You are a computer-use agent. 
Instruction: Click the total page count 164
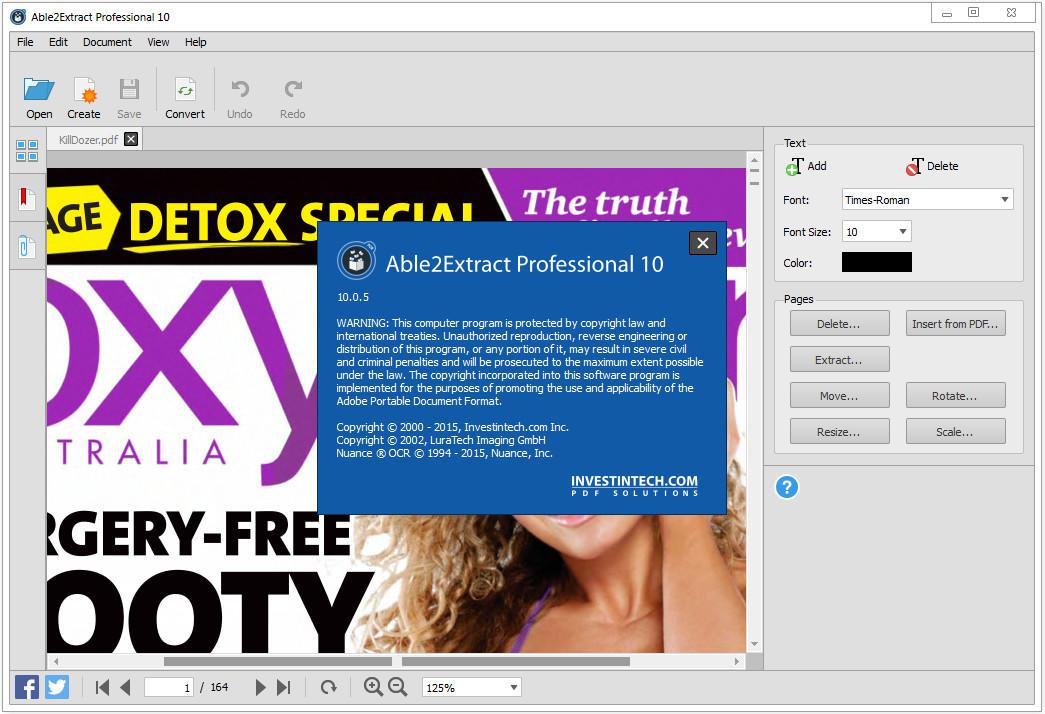coord(219,687)
